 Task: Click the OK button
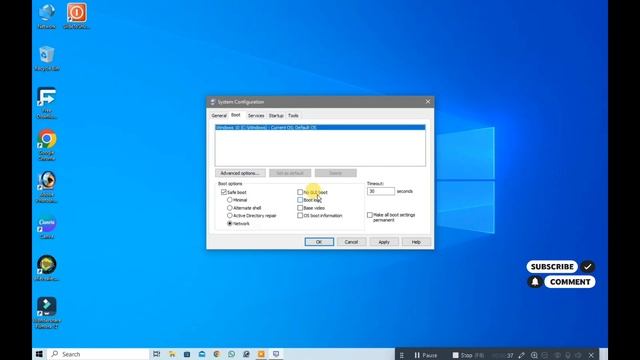tap(319, 242)
